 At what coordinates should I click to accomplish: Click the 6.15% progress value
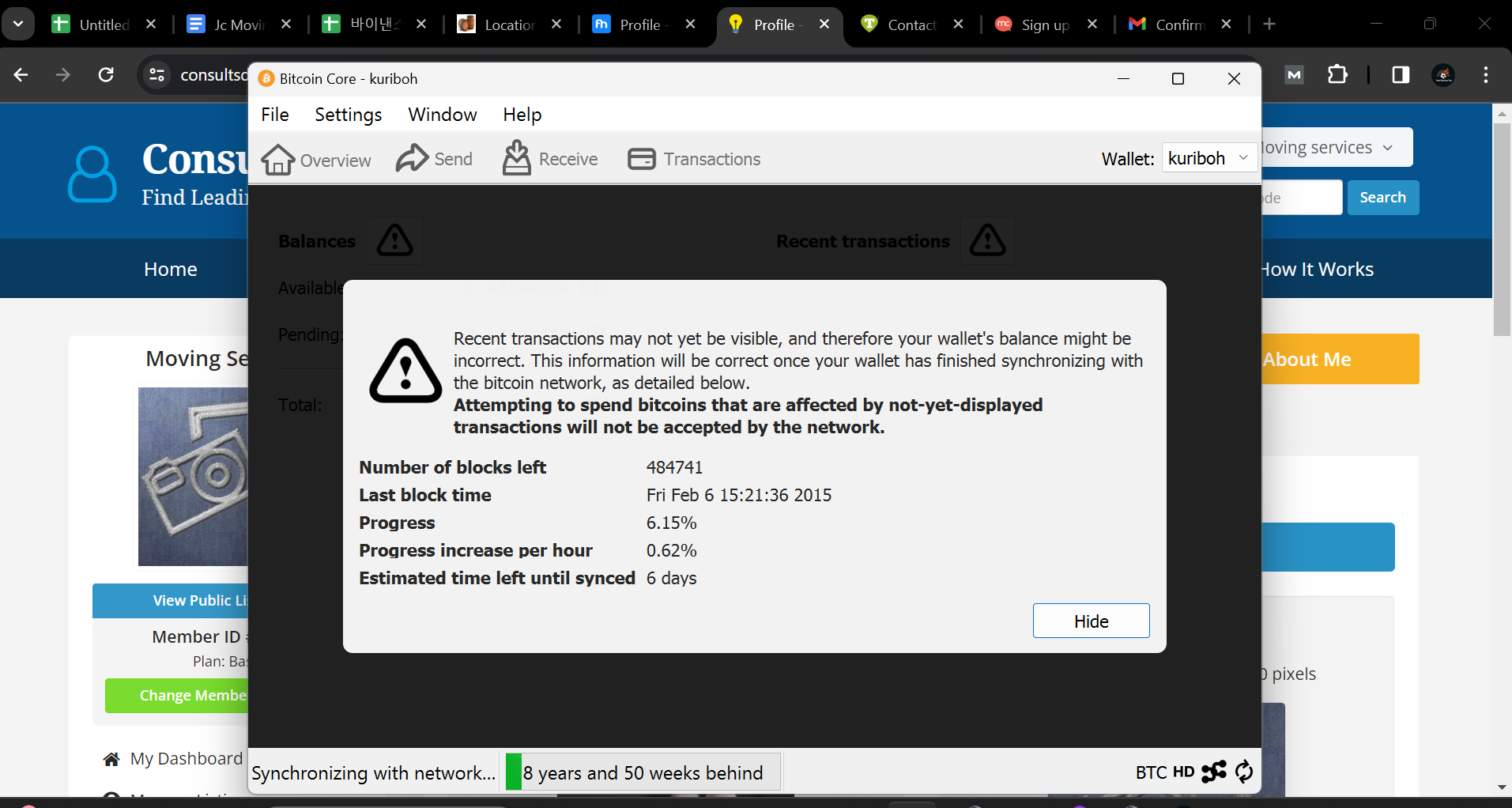671,523
